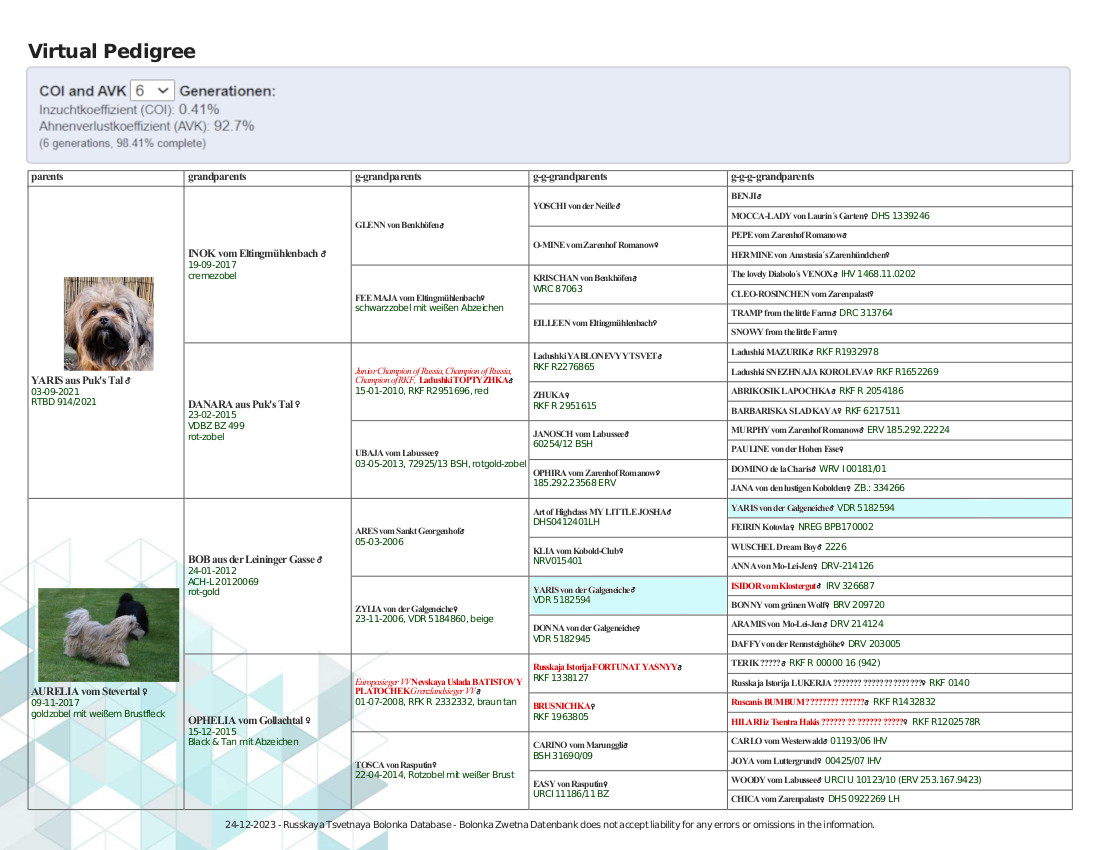
Task: Select FEE MAJA vom Eltingmühlenbach
Action: [420, 298]
